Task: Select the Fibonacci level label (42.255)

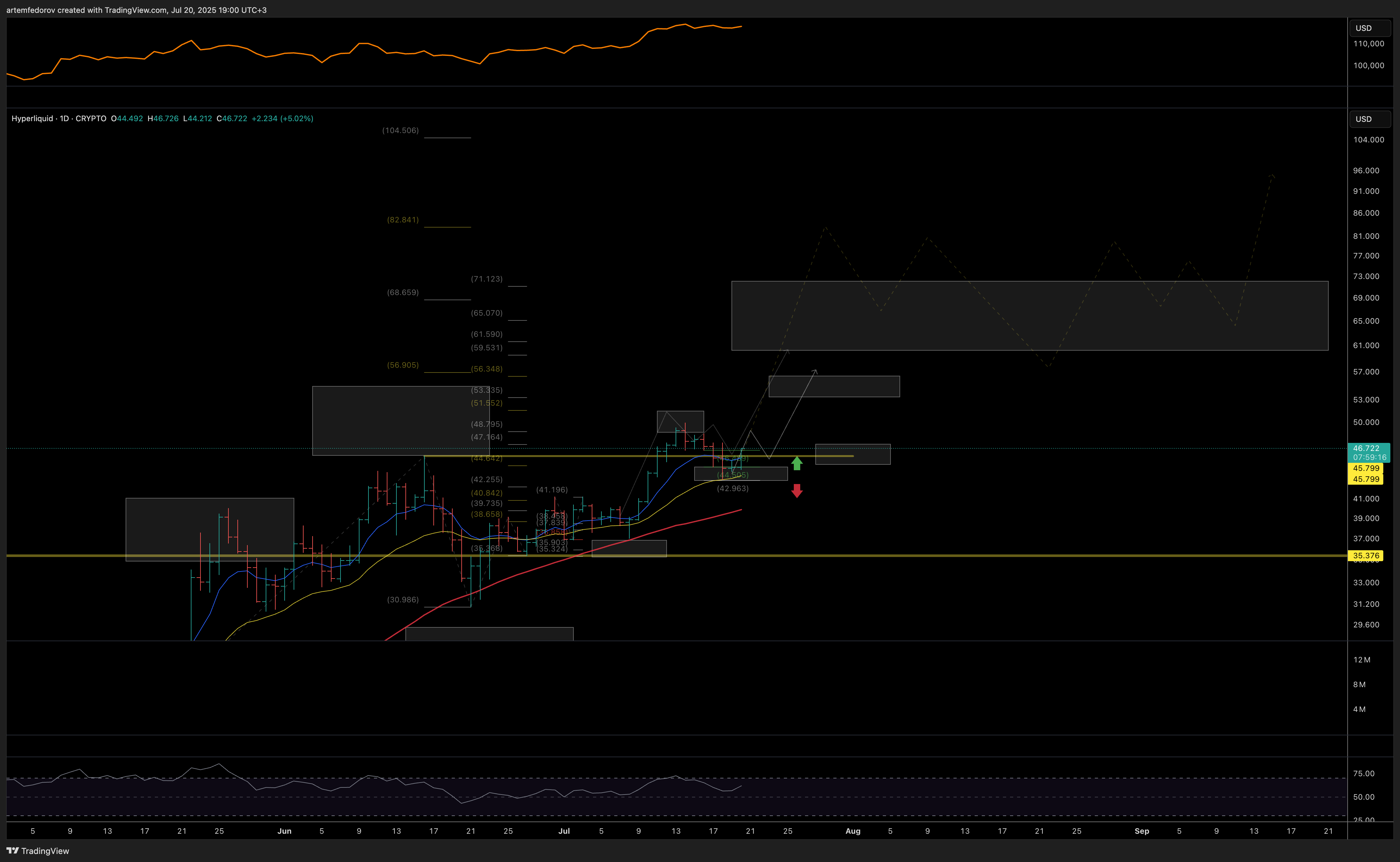Action: click(x=487, y=480)
